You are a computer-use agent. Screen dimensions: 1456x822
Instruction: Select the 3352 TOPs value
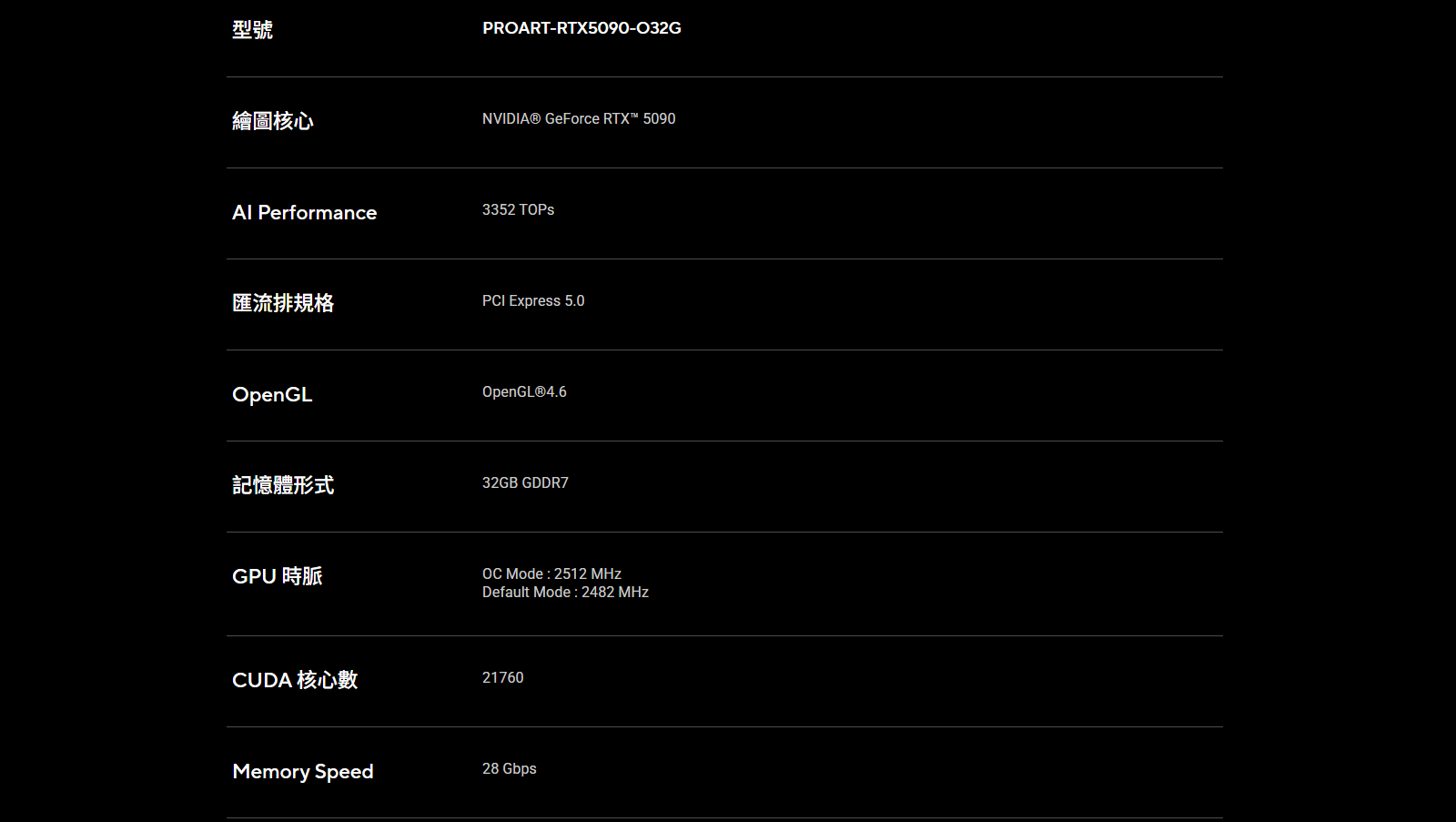click(518, 209)
